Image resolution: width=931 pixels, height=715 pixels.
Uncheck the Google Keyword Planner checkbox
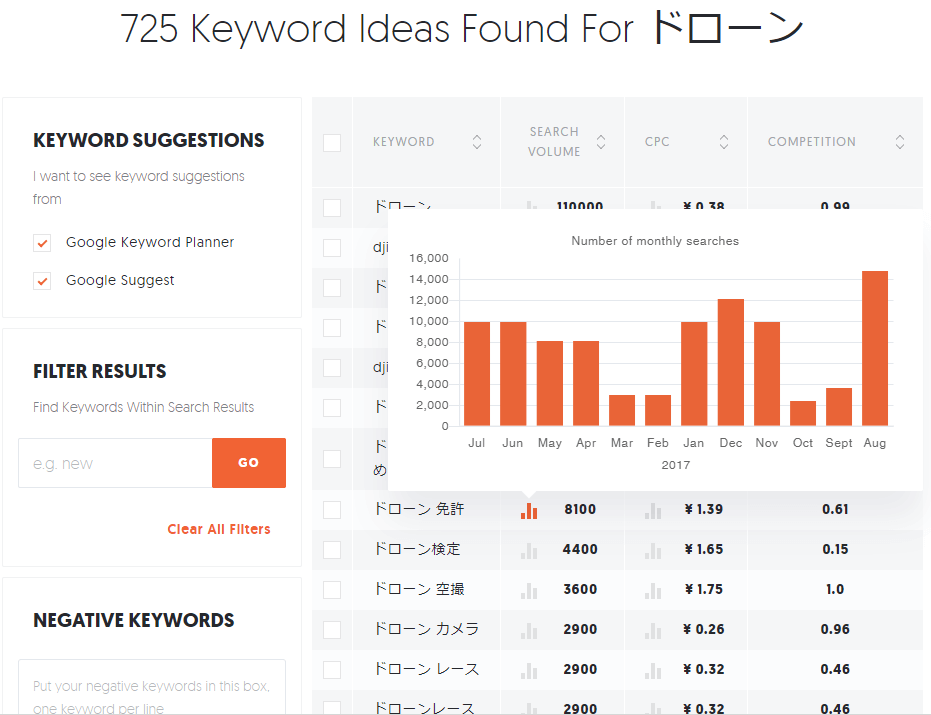pyautogui.click(x=42, y=243)
